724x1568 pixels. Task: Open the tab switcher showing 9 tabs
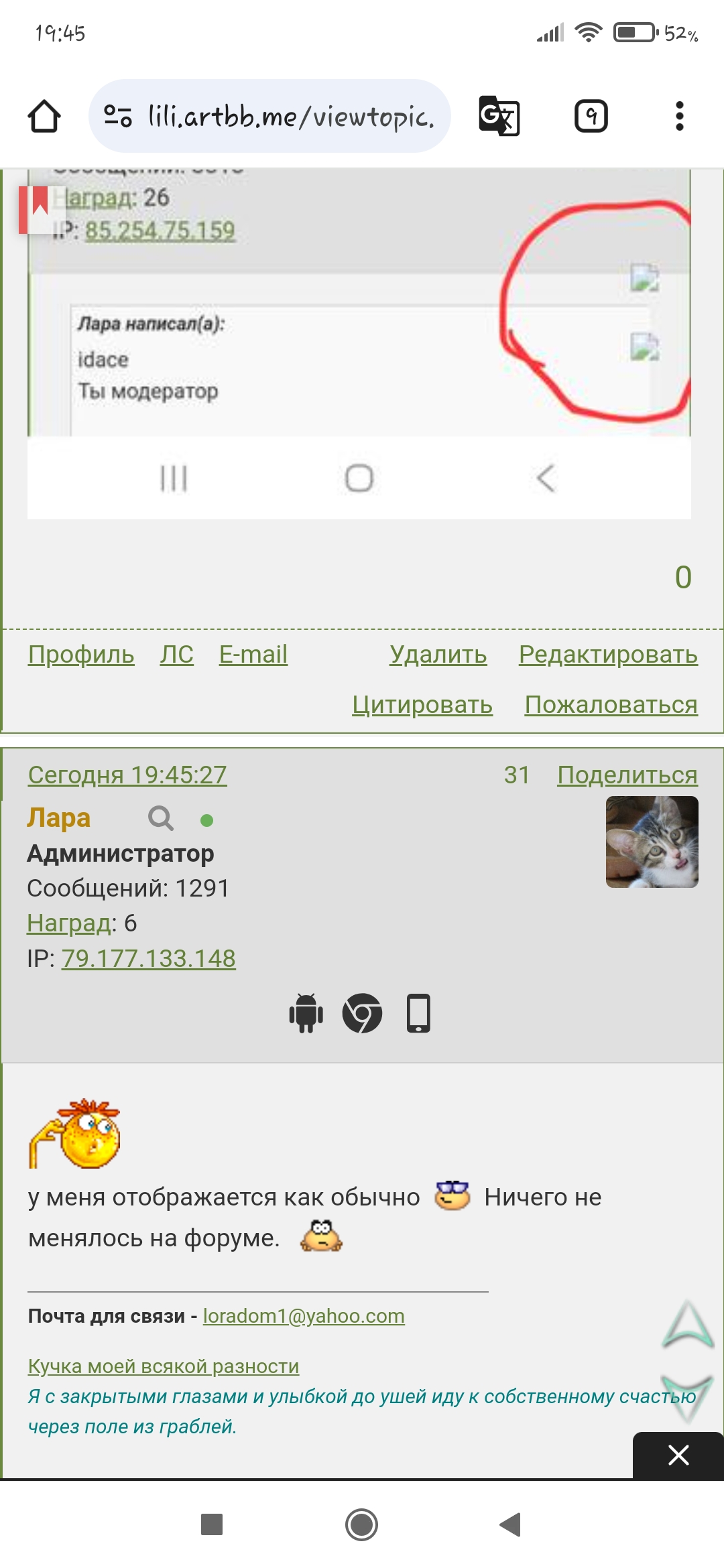(x=591, y=116)
